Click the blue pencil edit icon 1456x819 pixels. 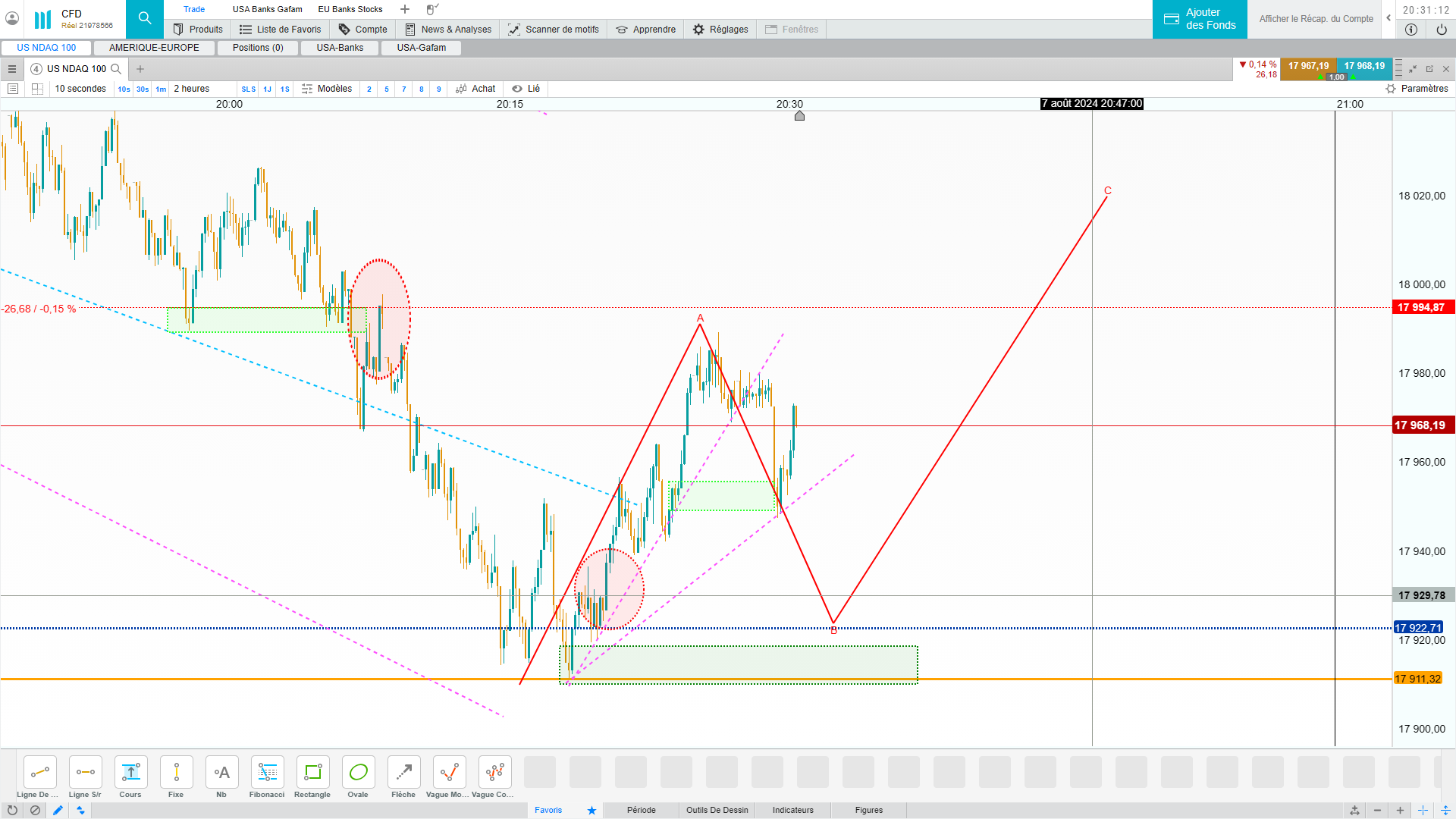pos(58,810)
